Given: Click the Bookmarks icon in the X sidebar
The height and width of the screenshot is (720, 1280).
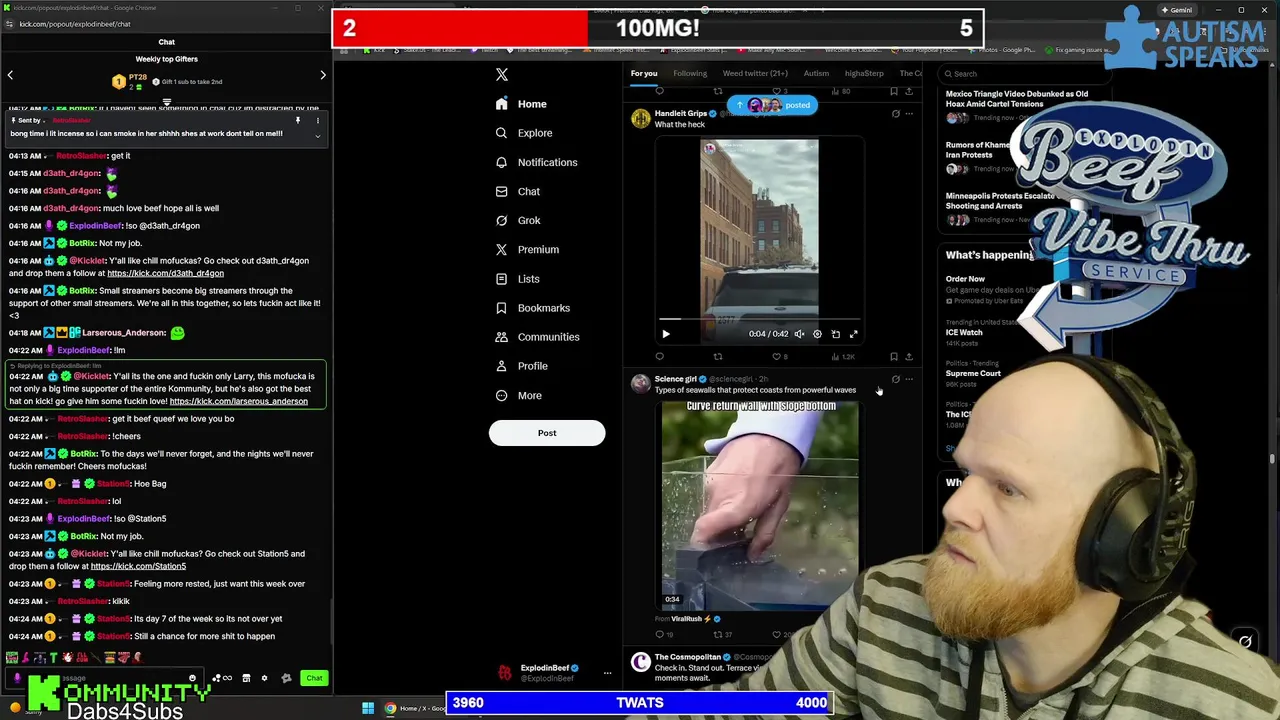Looking at the screenshot, I should 501,308.
